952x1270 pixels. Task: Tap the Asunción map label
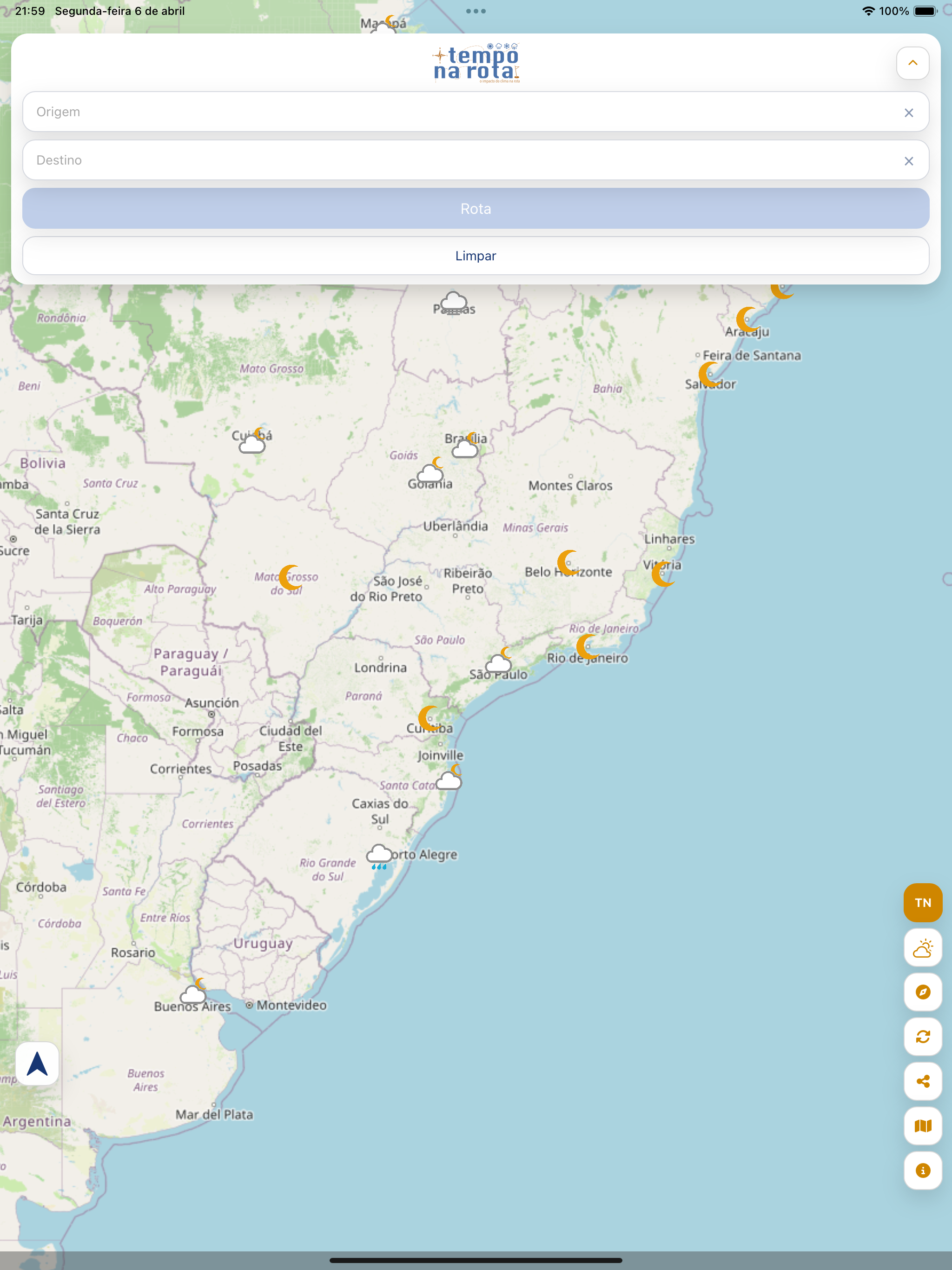(x=212, y=703)
